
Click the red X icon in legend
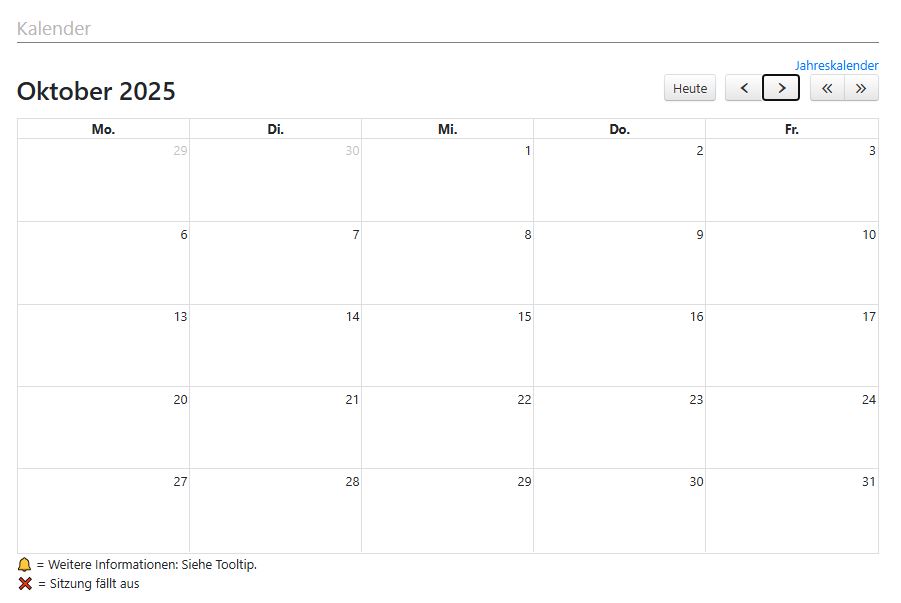tap(25, 584)
